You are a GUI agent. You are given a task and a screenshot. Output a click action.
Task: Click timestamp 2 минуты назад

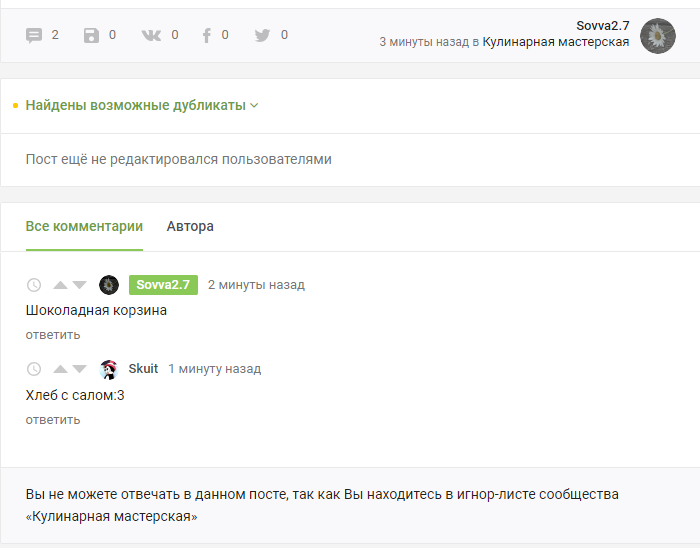tap(256, 285)
